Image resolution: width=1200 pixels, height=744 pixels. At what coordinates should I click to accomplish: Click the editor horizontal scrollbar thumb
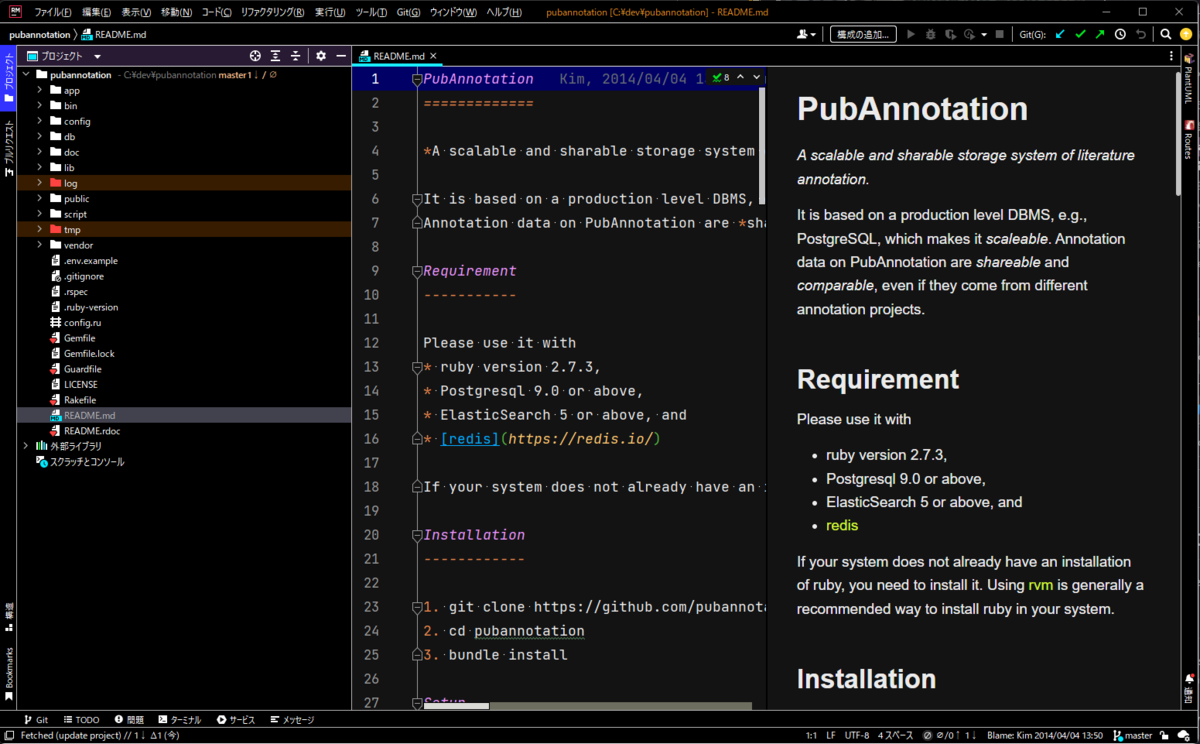pyautogui.click(x=456, y=706)
